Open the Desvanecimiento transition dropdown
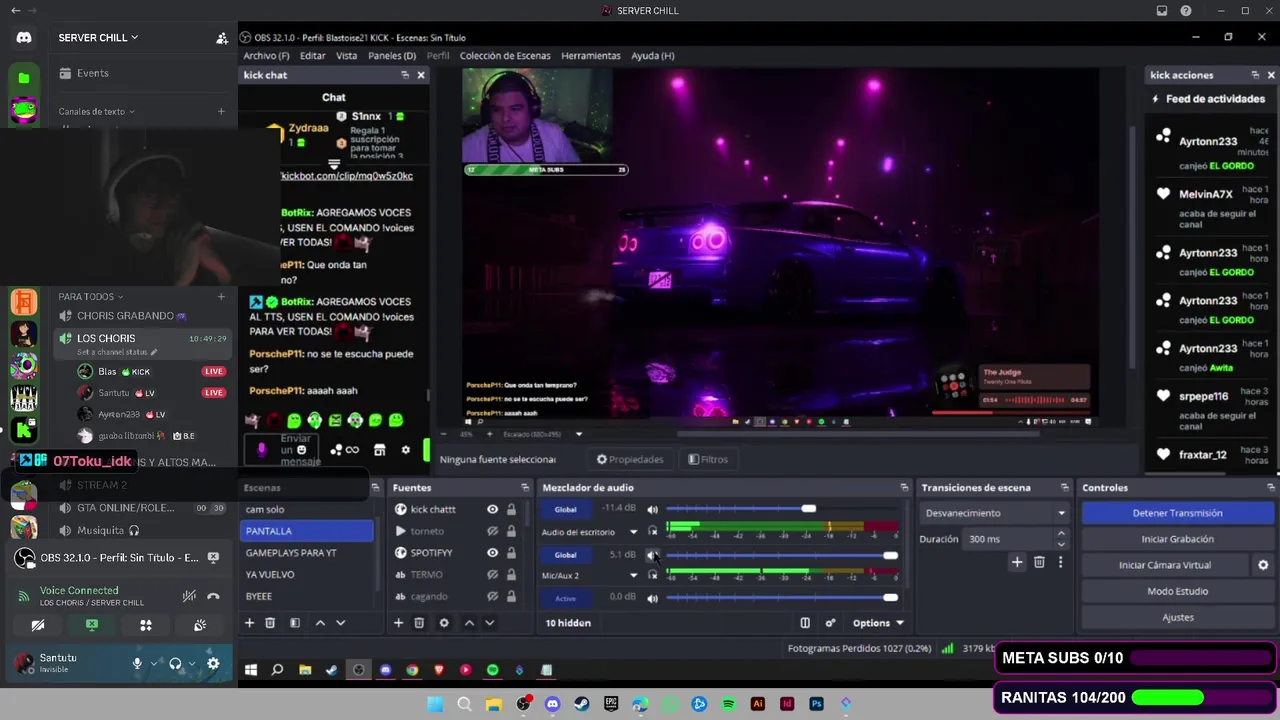 995,513
